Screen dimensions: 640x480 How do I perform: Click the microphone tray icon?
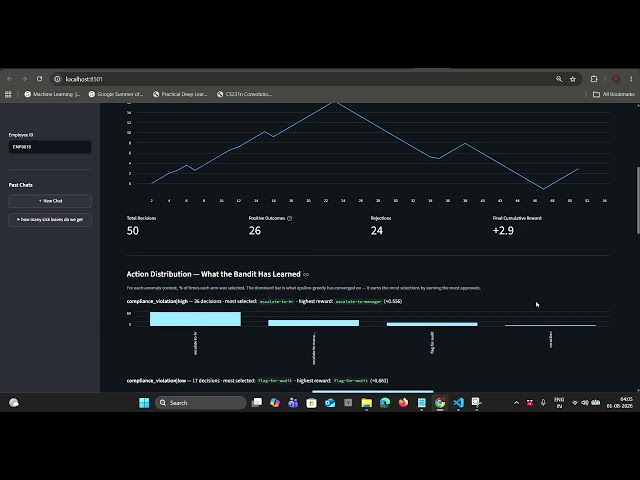pos(543,403)
